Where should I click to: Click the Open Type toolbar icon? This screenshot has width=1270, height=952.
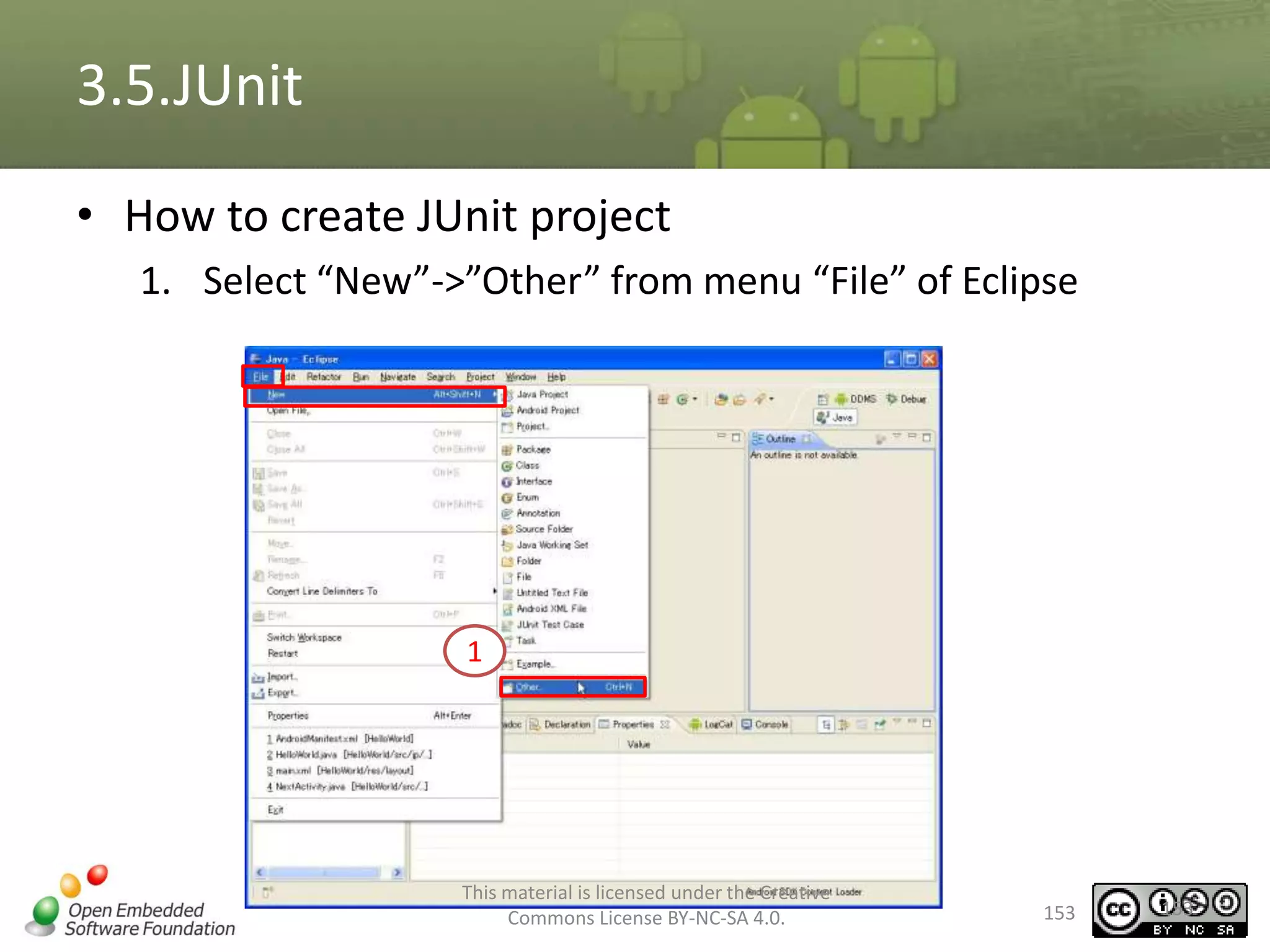pyautogui.click(x=721, y=399)
